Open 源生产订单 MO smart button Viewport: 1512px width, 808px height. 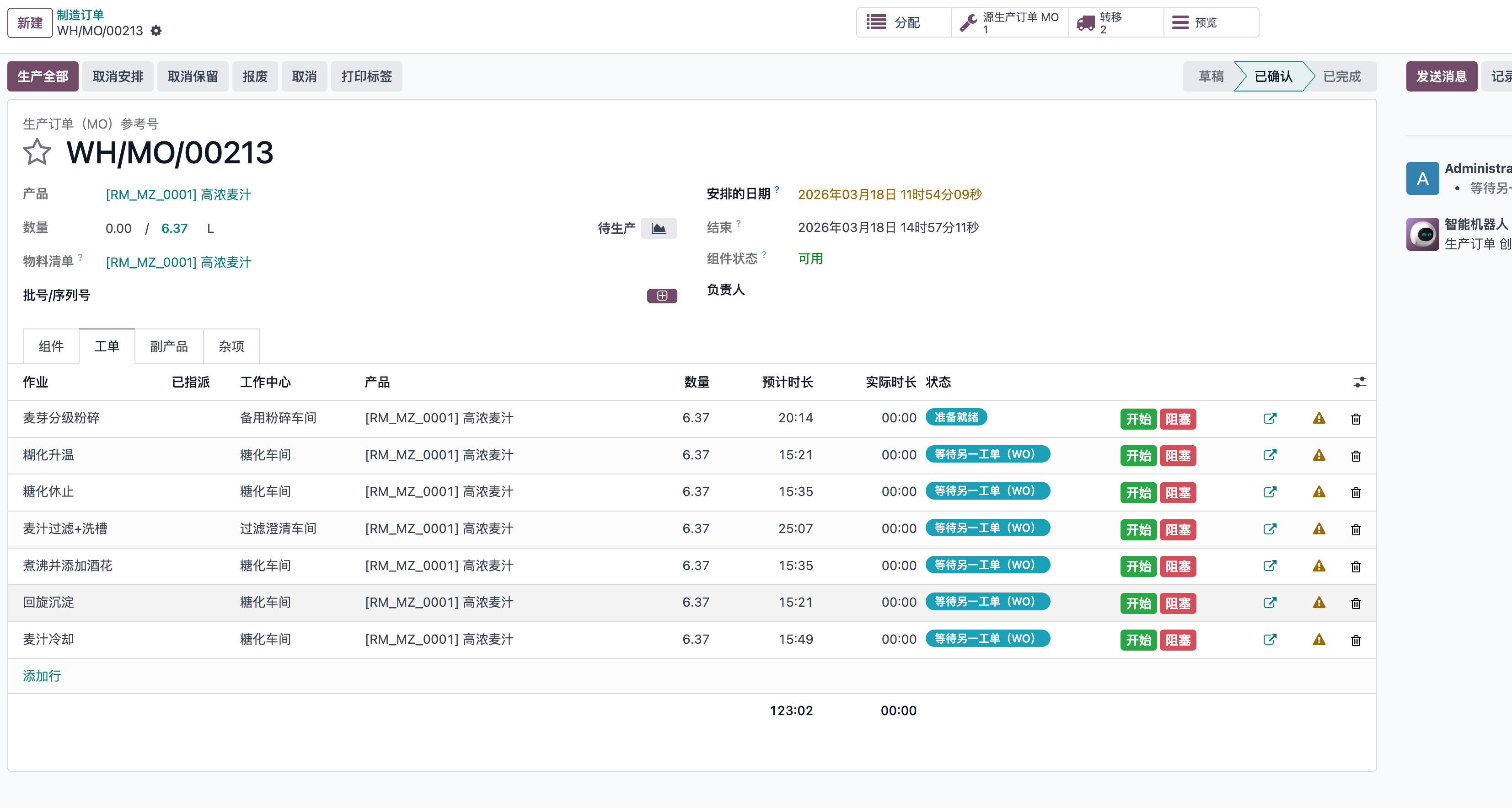click(x=1010, y=23)
